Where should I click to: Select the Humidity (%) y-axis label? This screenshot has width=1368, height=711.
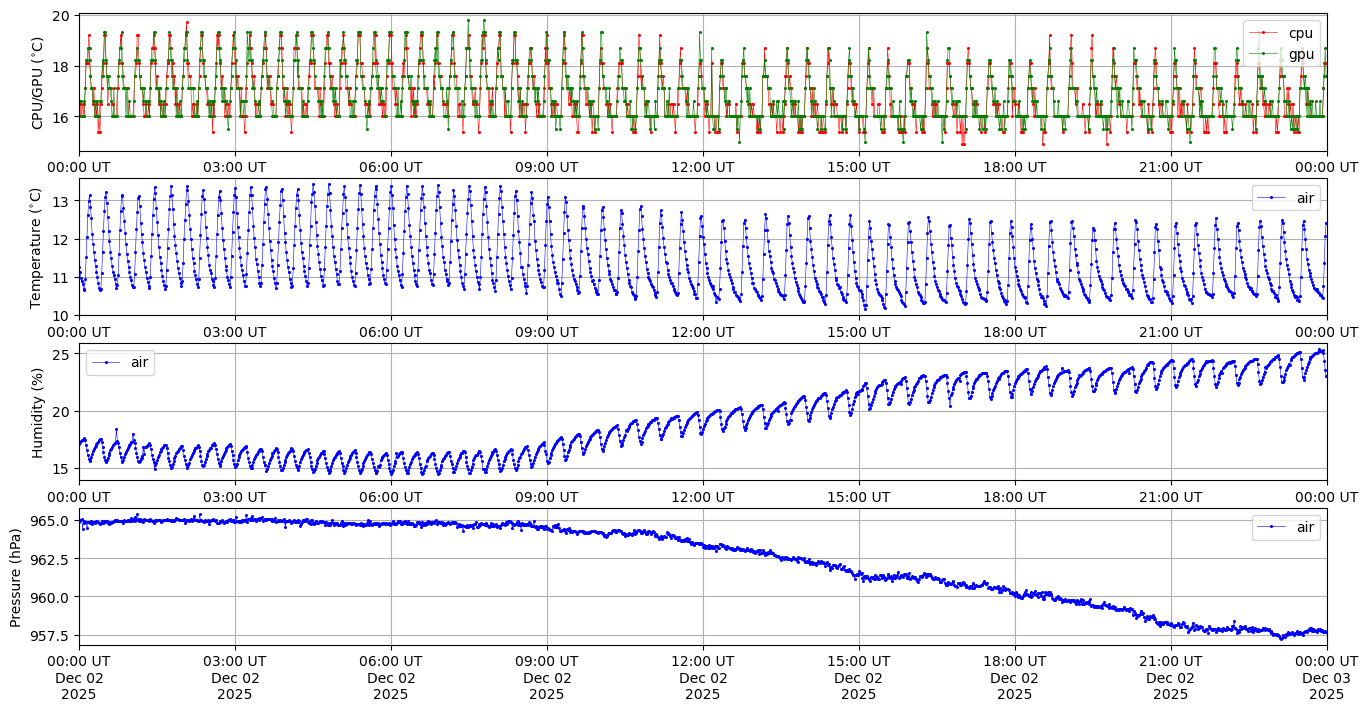[38, 412]
